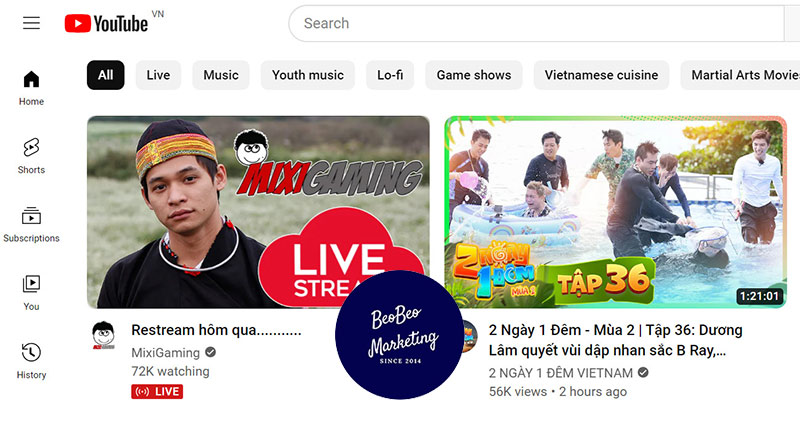Visit the 2 NGÀY 1 ĐÊM VIETNAM channel

pyautogui.click(x=560, y=373)
